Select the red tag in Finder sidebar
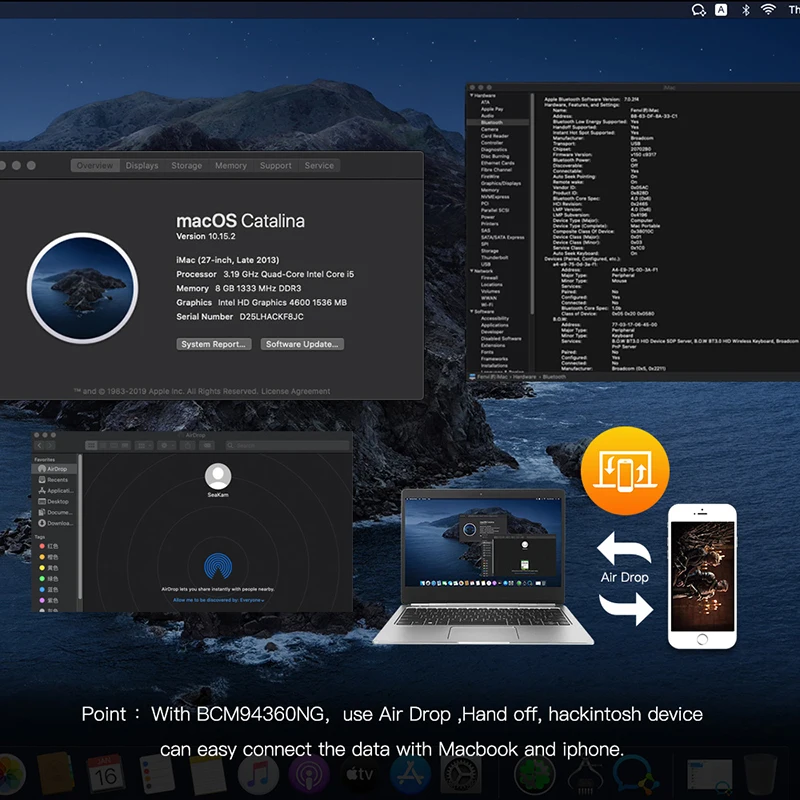This screenshot has width=800, height=800. 41,547
